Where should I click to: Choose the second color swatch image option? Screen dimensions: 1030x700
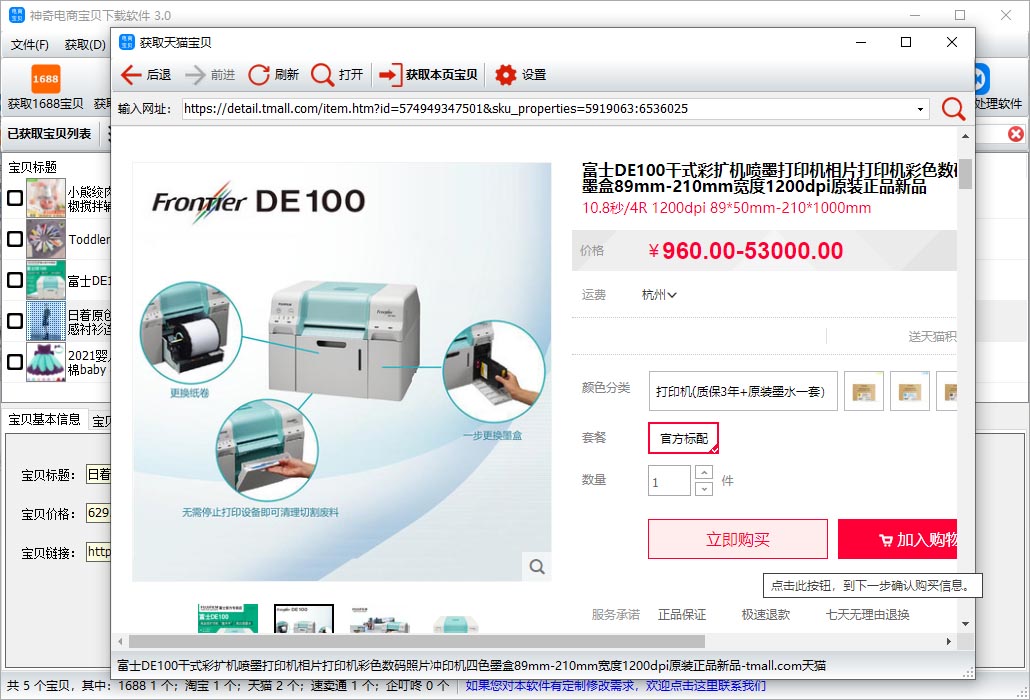910,391
